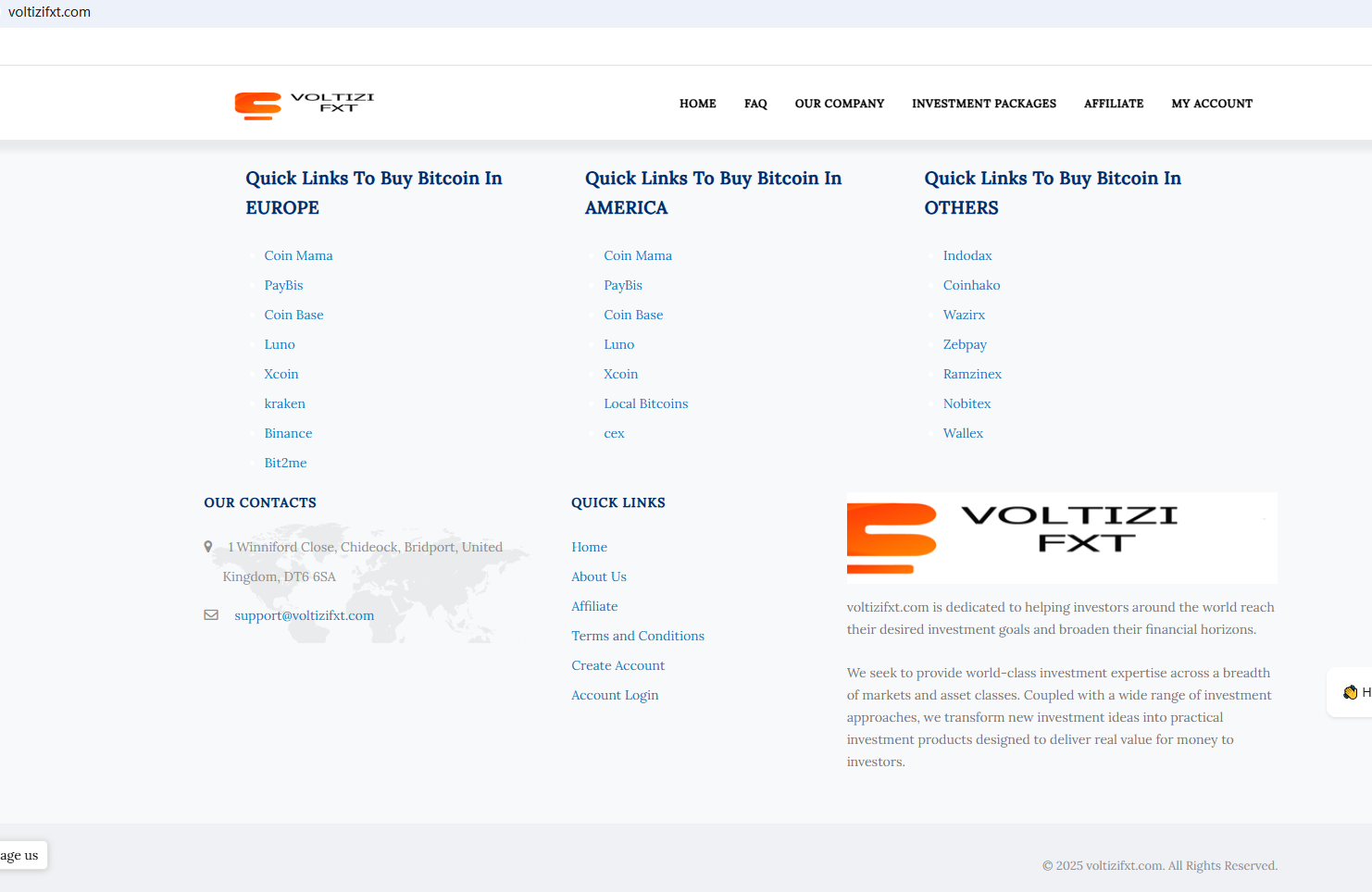Open PayBis link under Europe
The width and height of the screenshot is (1372, 892).
283,285
